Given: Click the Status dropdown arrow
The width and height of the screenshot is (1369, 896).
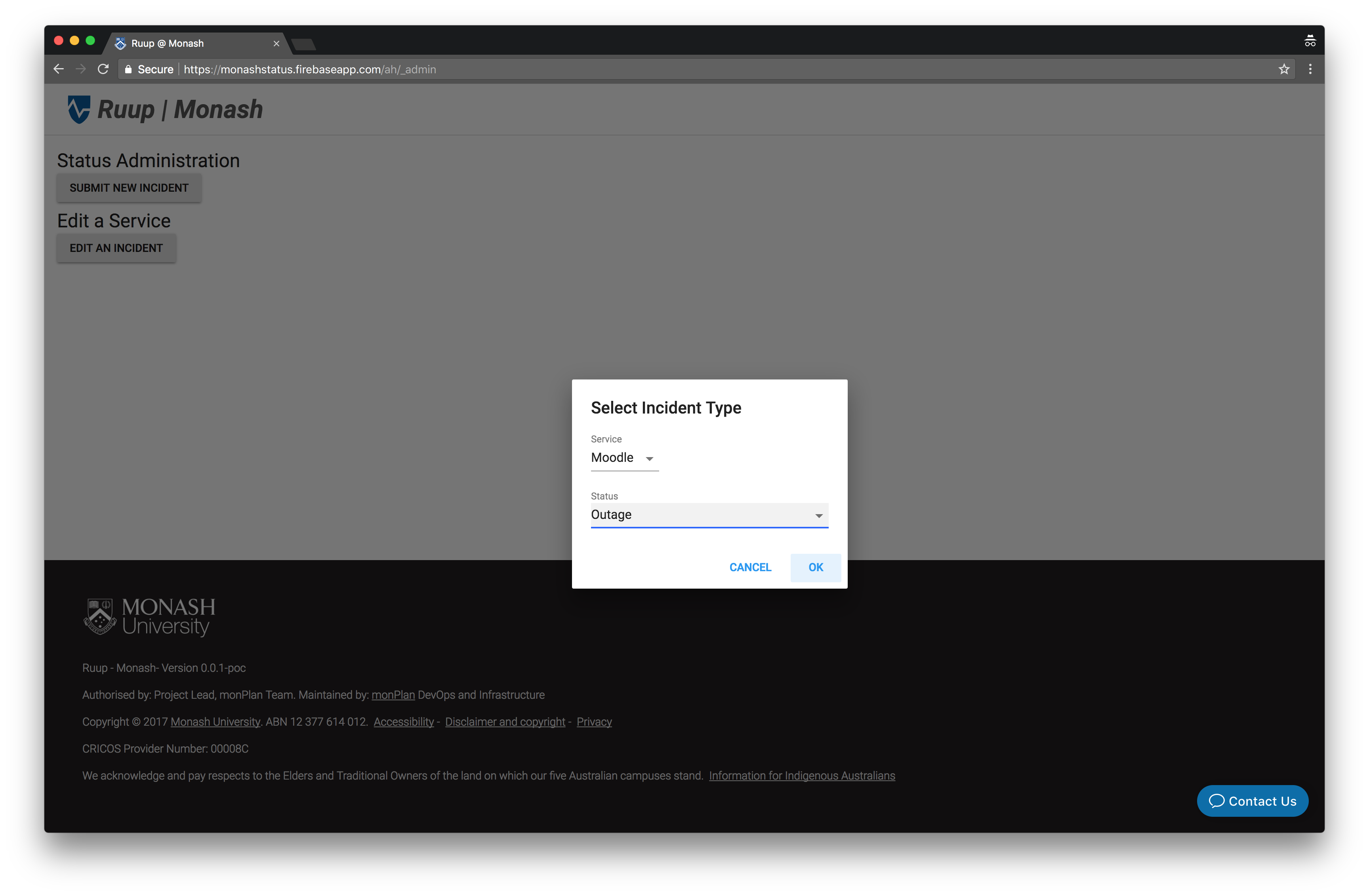Looking at the screenshot, I should tap(818, 515).
